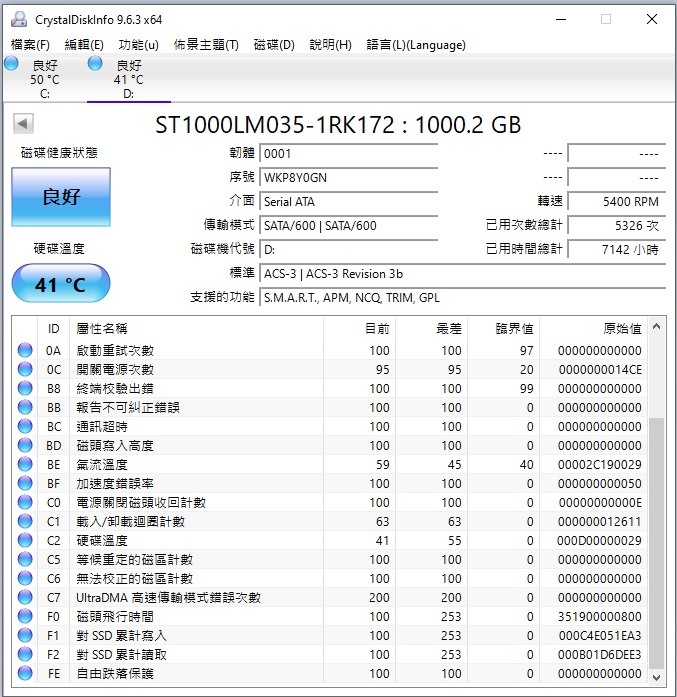Click the status orb in row BD

click(25, 445)
